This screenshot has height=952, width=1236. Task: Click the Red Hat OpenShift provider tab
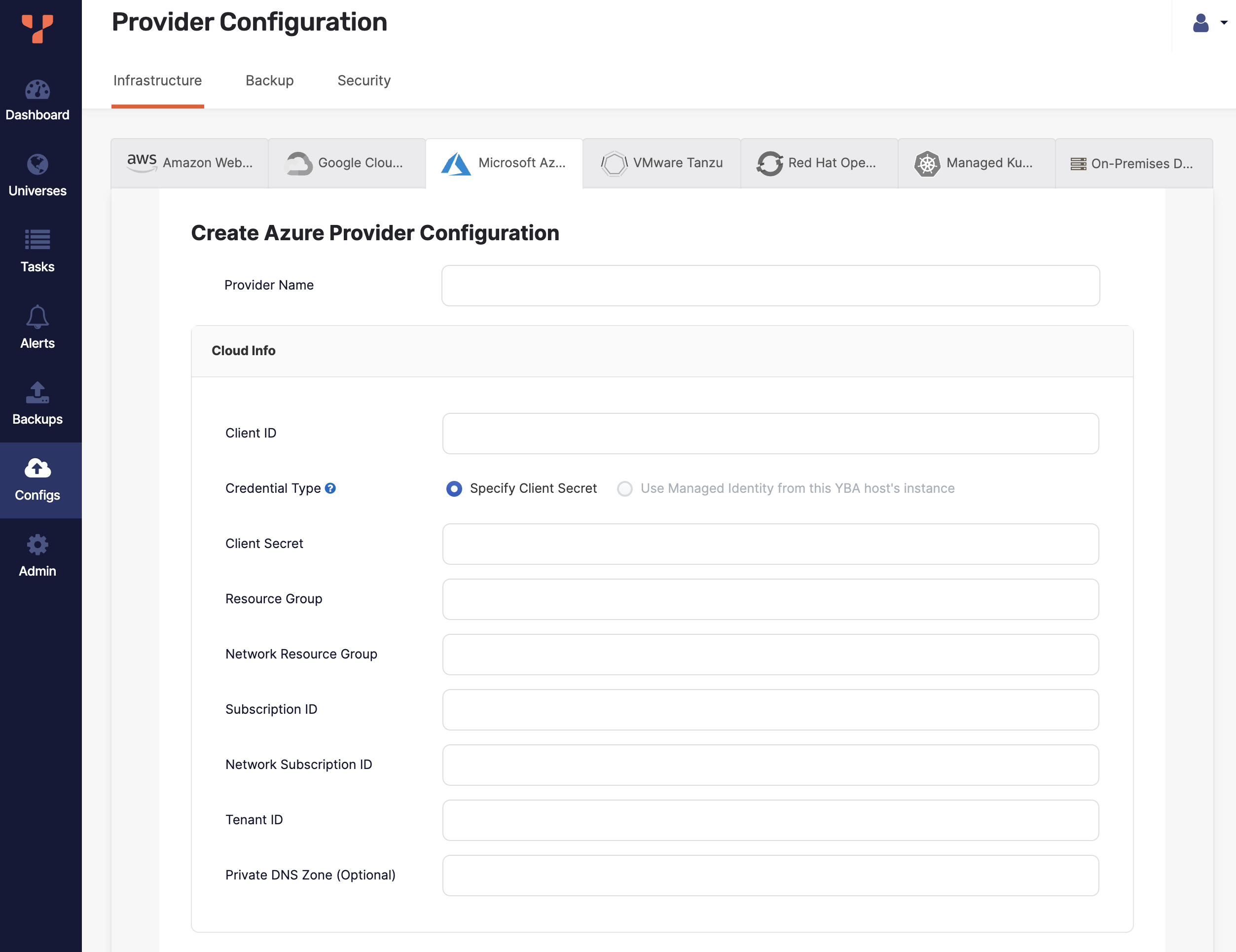tap(818, 162)
